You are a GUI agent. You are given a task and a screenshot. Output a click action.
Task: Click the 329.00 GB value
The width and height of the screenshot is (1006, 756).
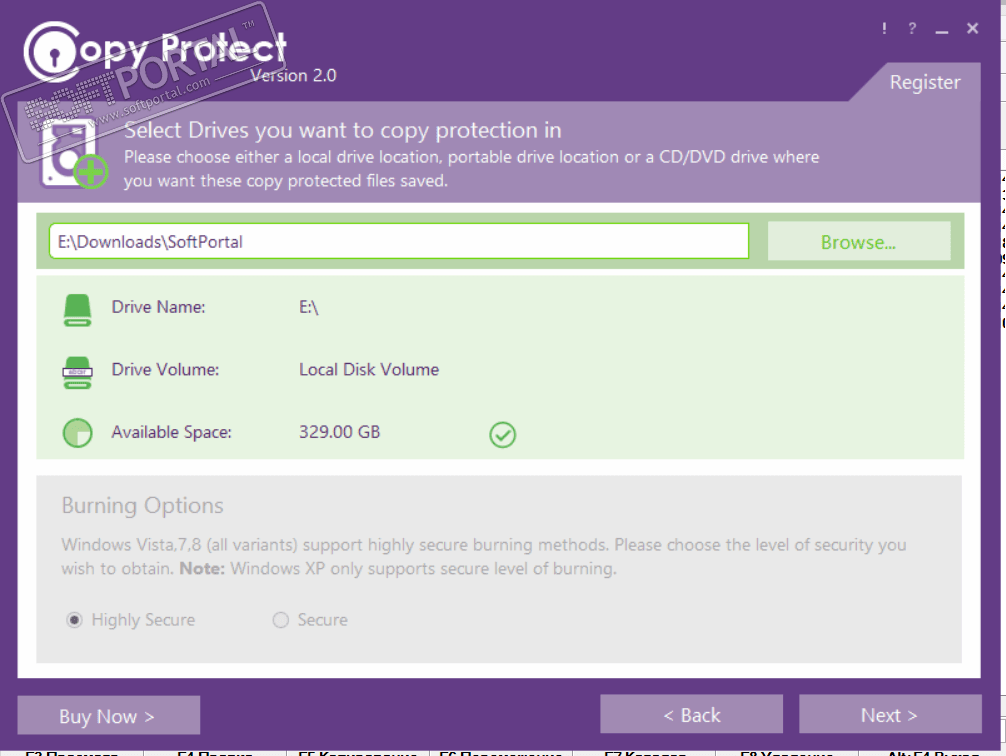(339, 432)
